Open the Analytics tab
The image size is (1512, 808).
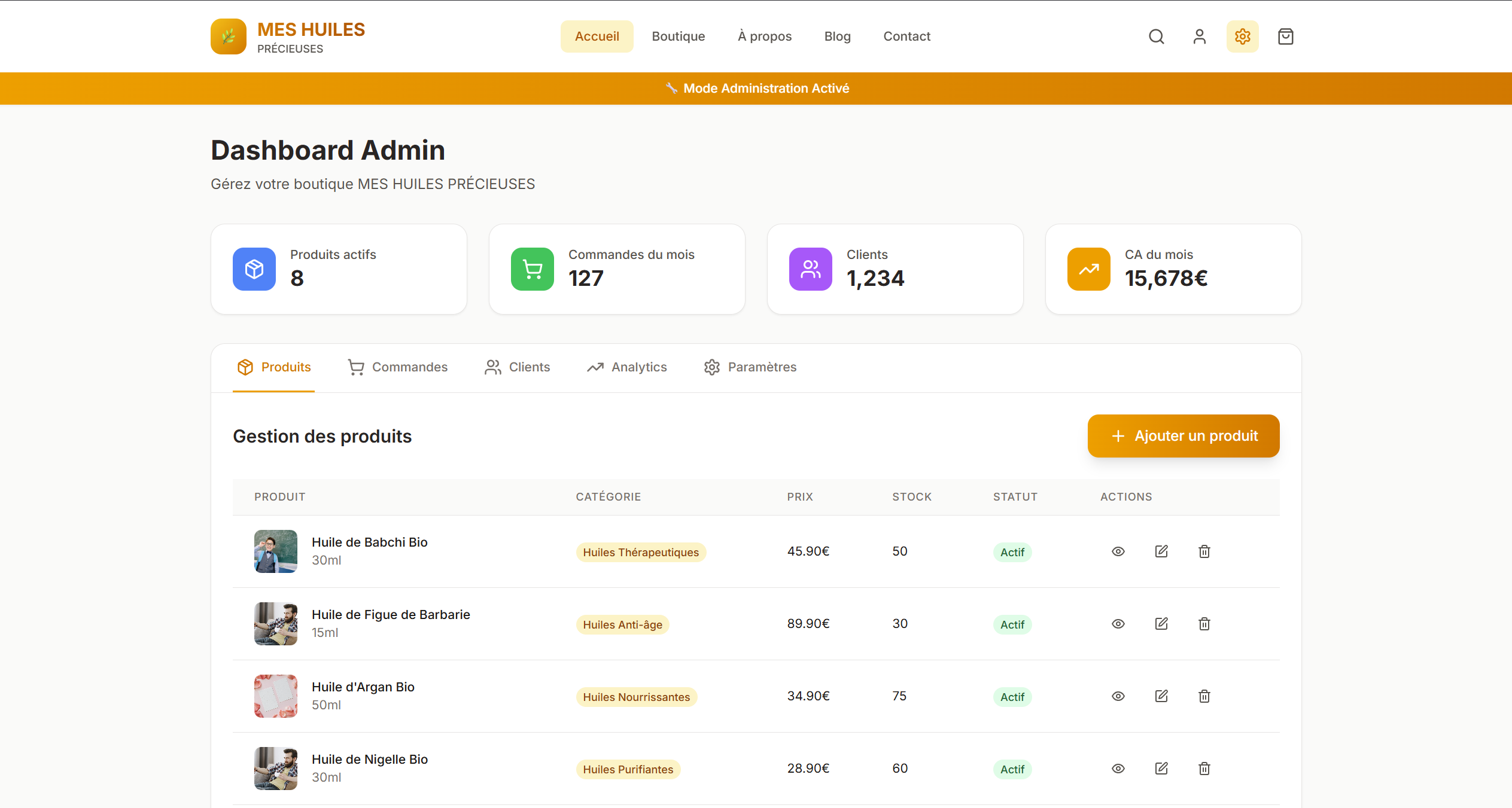[626, 367]
